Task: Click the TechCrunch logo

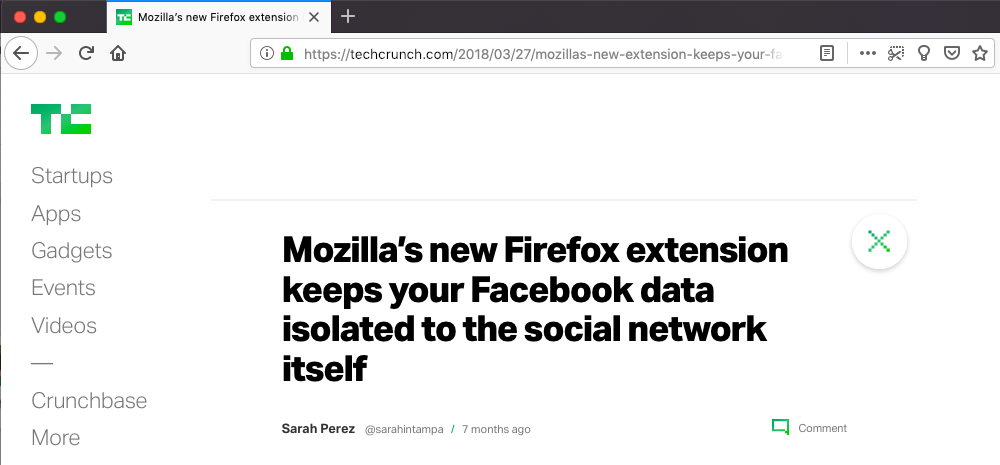Action: [x=61, y=119]
